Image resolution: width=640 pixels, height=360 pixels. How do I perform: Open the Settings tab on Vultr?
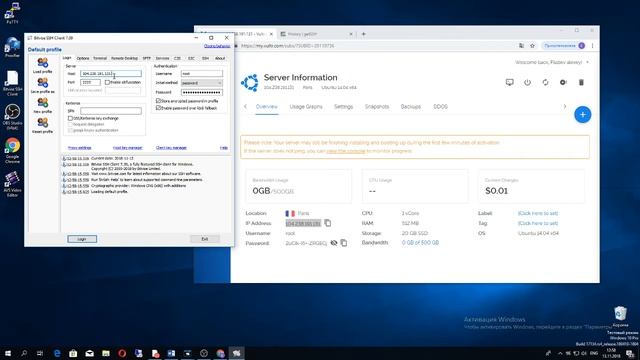[343, 107]
